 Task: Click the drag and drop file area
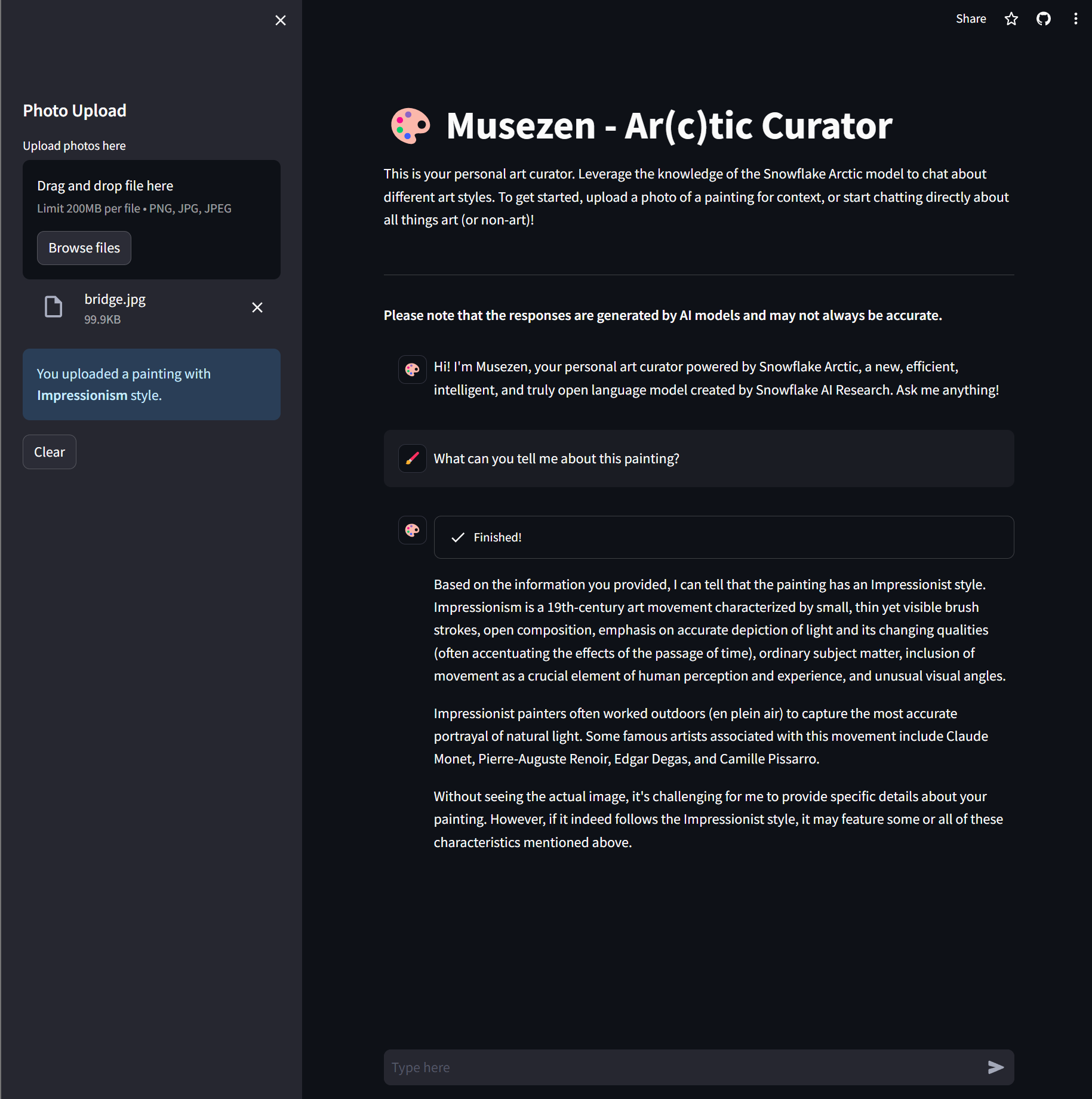152,220
